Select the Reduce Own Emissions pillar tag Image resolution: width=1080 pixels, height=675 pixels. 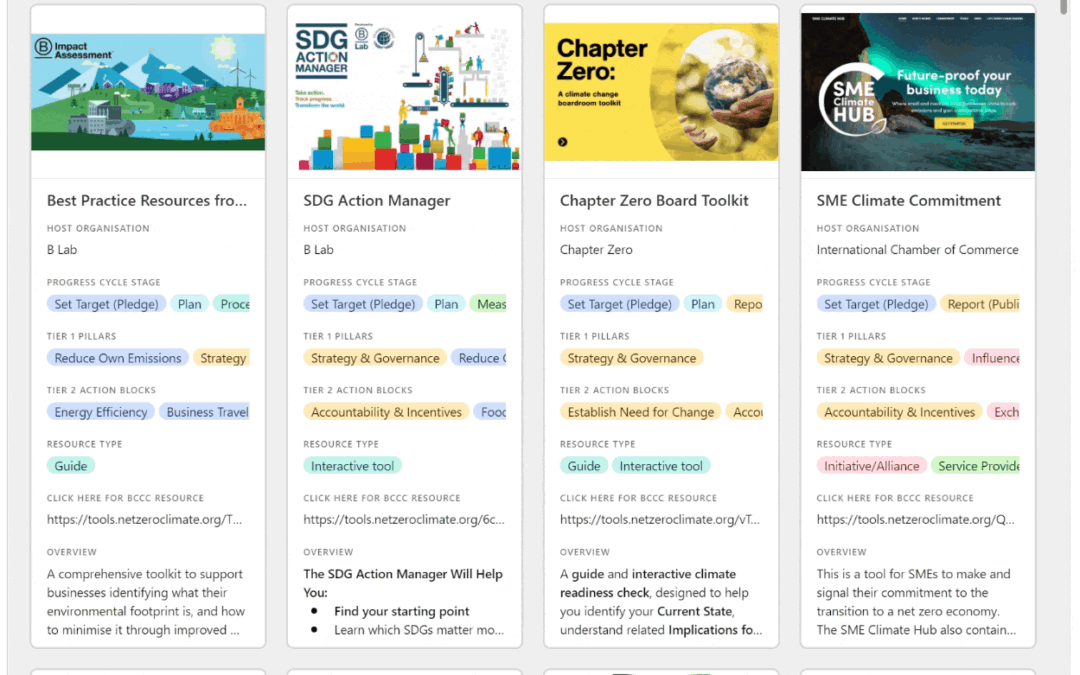click(118, 358)
